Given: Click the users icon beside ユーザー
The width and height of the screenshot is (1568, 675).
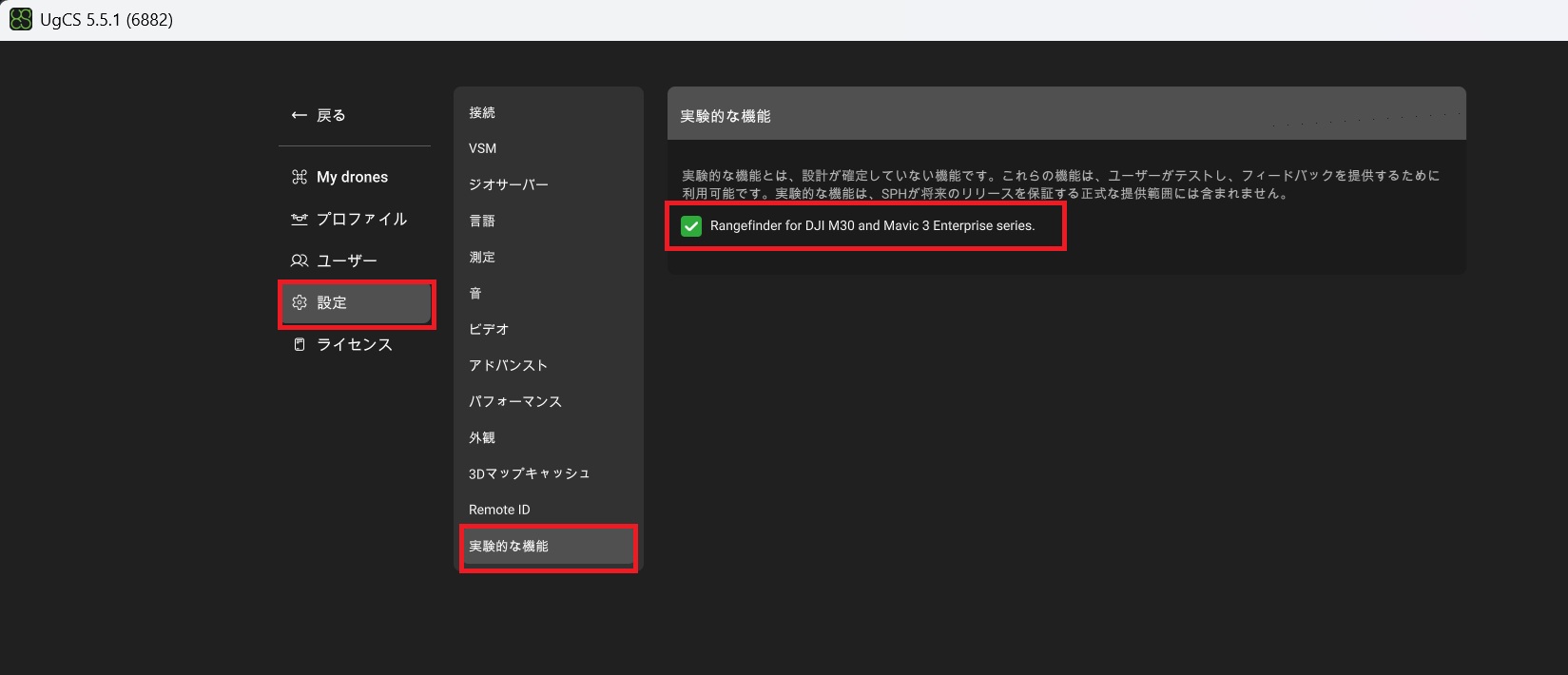Looking at the screenshot, I should tap(300, 260).
